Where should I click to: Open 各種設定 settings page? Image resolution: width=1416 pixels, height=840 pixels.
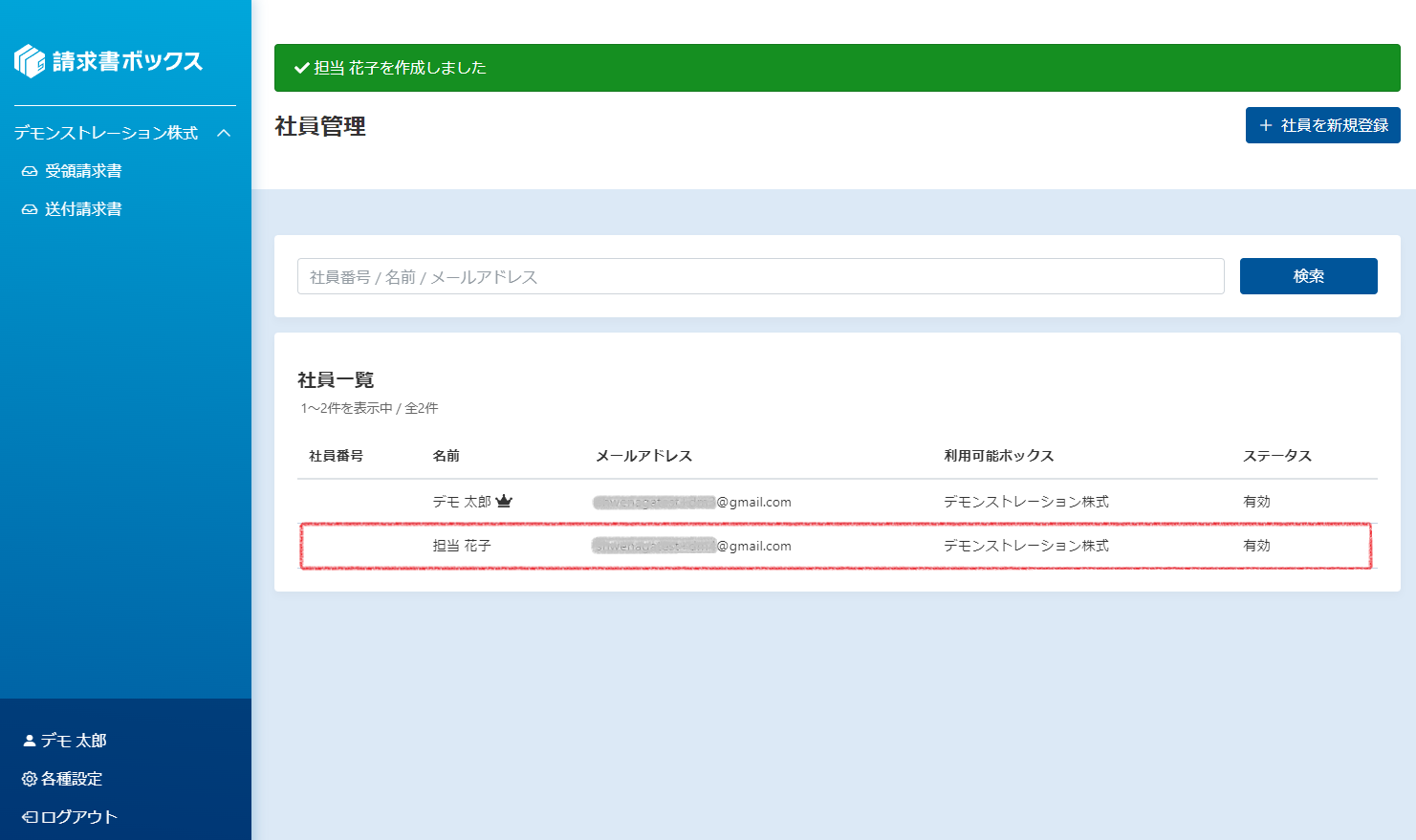click(x=72, y=779)
